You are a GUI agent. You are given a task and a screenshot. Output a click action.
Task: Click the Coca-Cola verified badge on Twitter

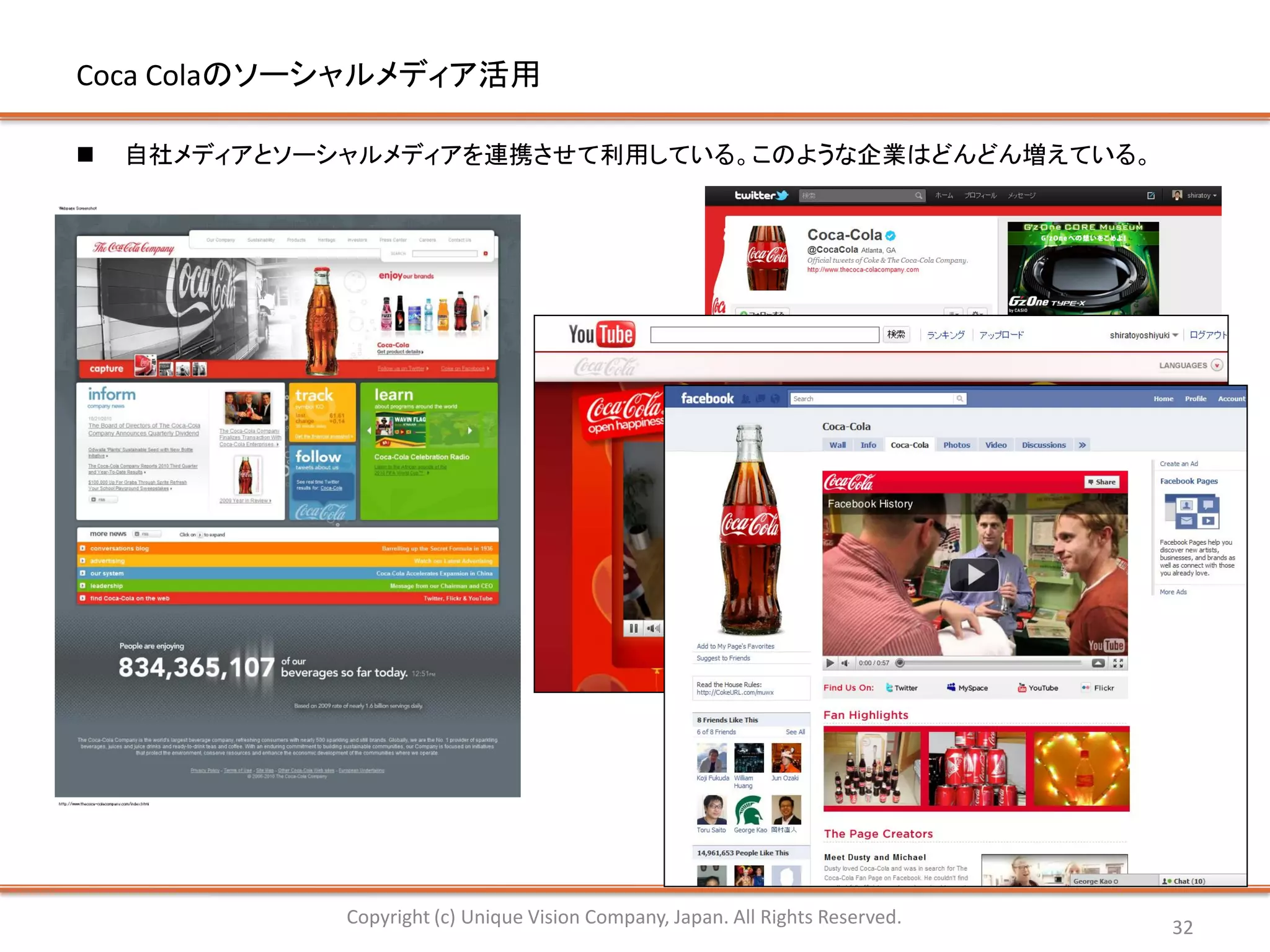[890, 236]
